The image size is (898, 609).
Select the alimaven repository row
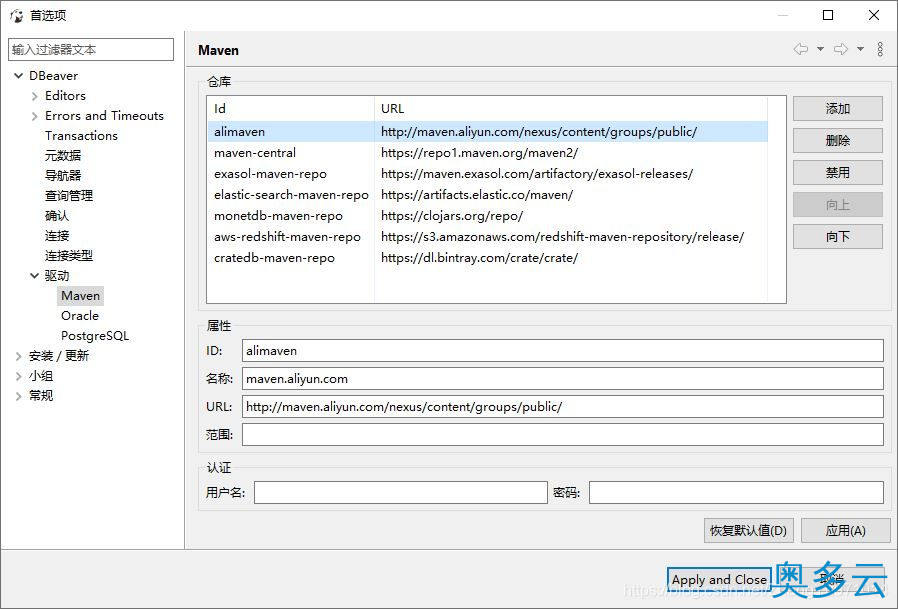[487, 132]
